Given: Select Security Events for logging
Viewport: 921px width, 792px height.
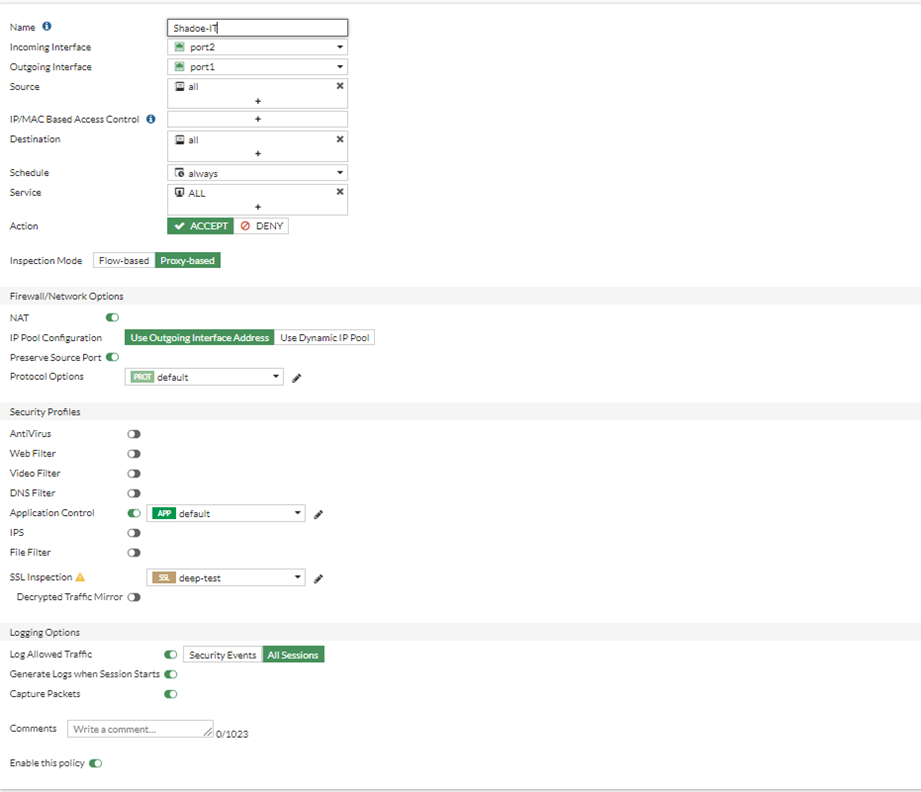Looking at the screenshot, I should 221,654.
